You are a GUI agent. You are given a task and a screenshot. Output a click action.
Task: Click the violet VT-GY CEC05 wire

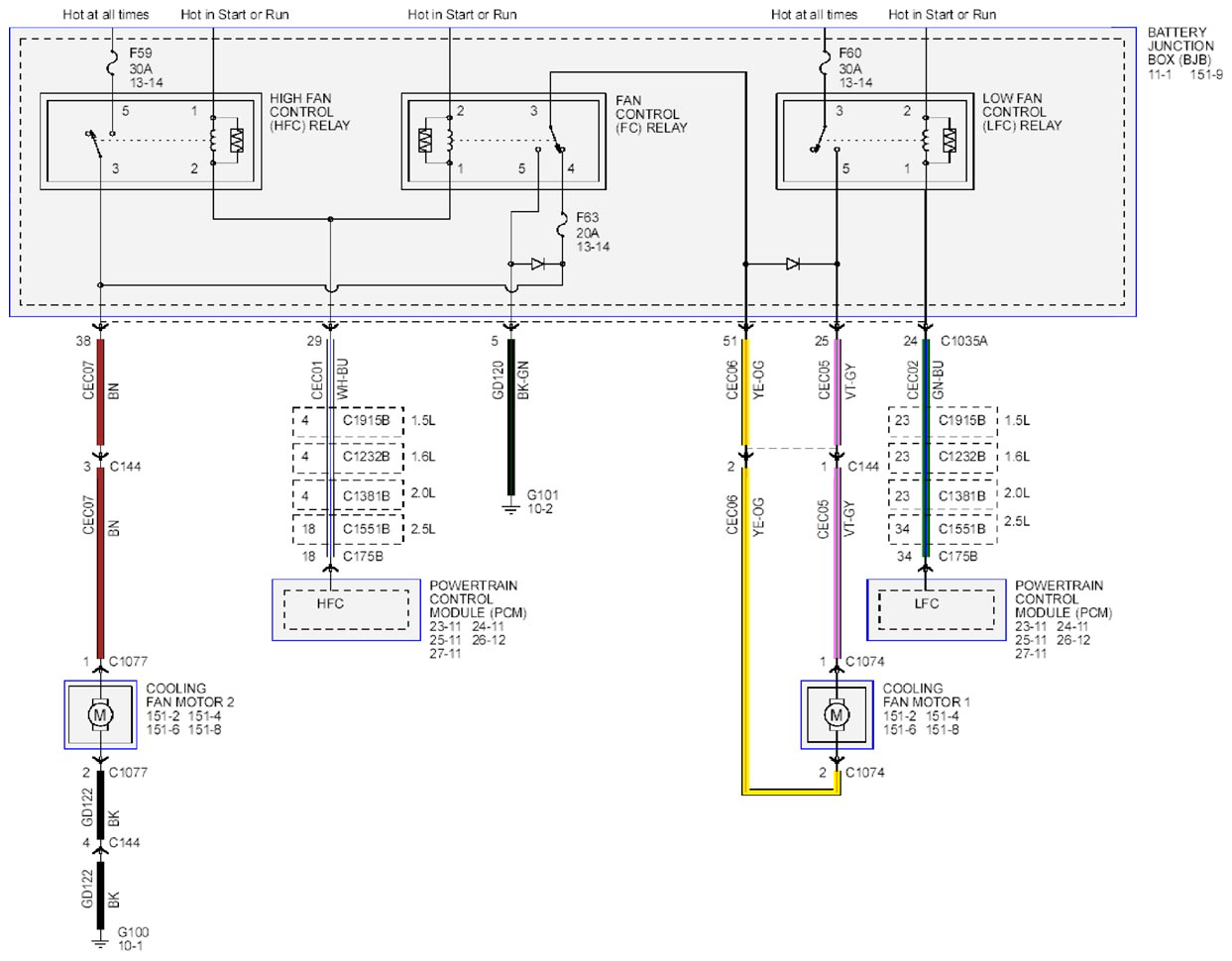tap(837, 499)
